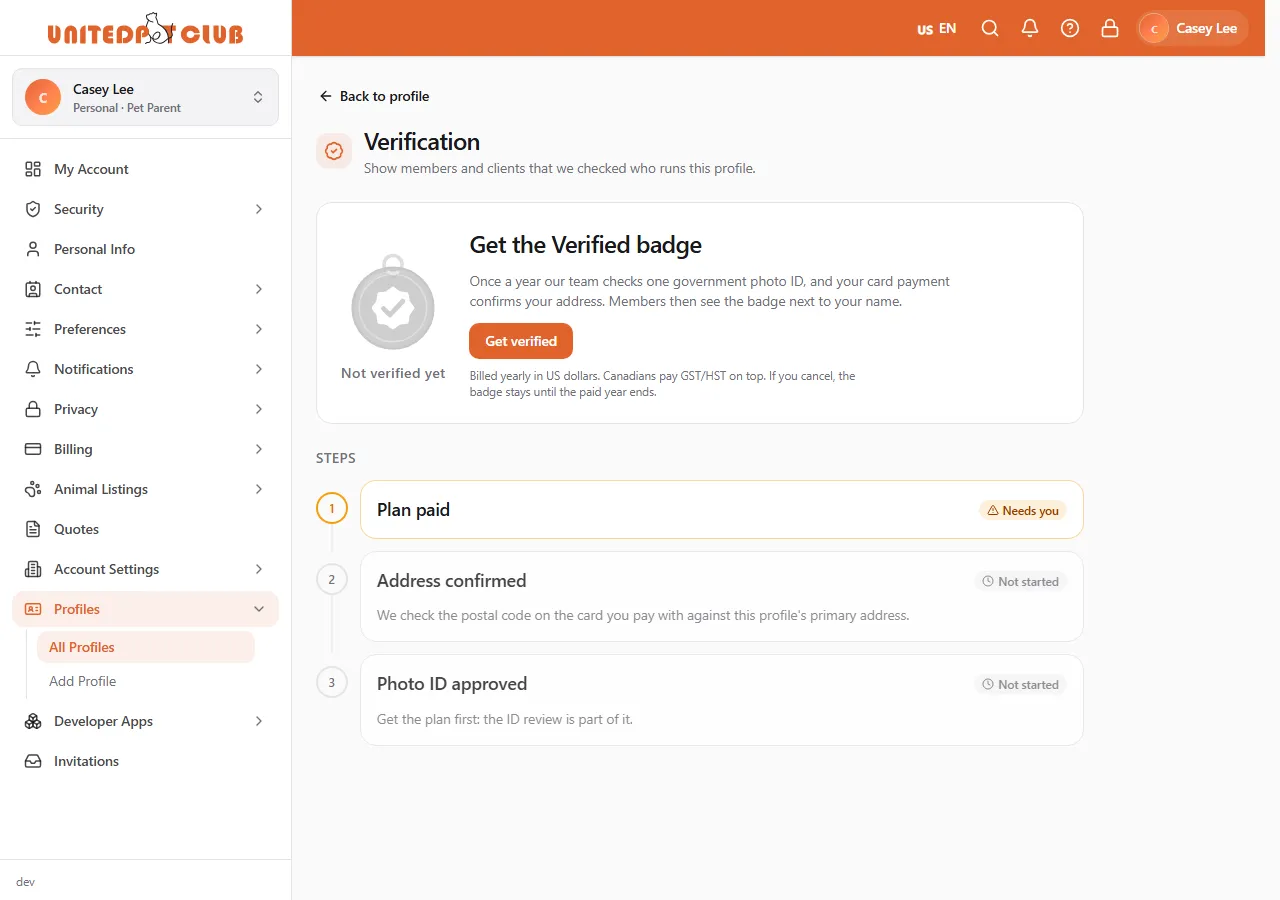Expand the Billing submenu chevron
Viewport: 1280px width, 900px height.
tap(259, 449)
